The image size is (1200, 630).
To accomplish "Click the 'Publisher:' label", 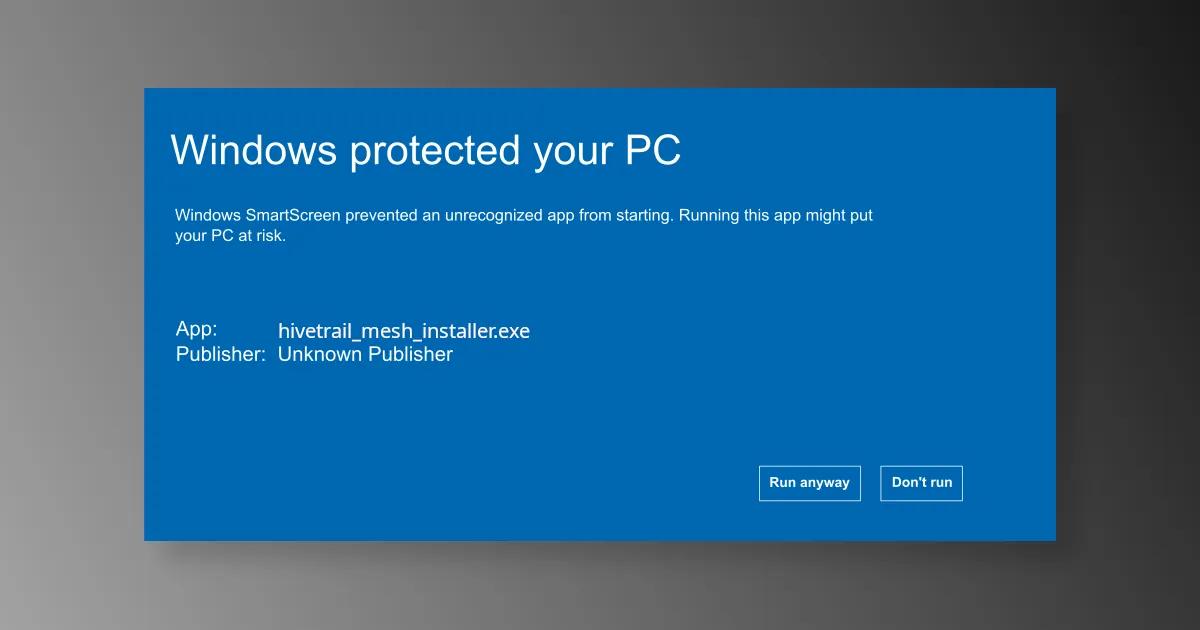I will [221, 354].
